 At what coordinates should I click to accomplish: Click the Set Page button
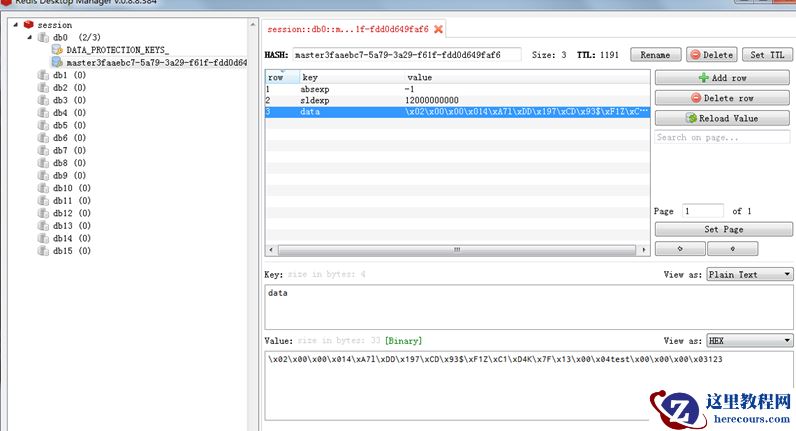coord(723,229)
